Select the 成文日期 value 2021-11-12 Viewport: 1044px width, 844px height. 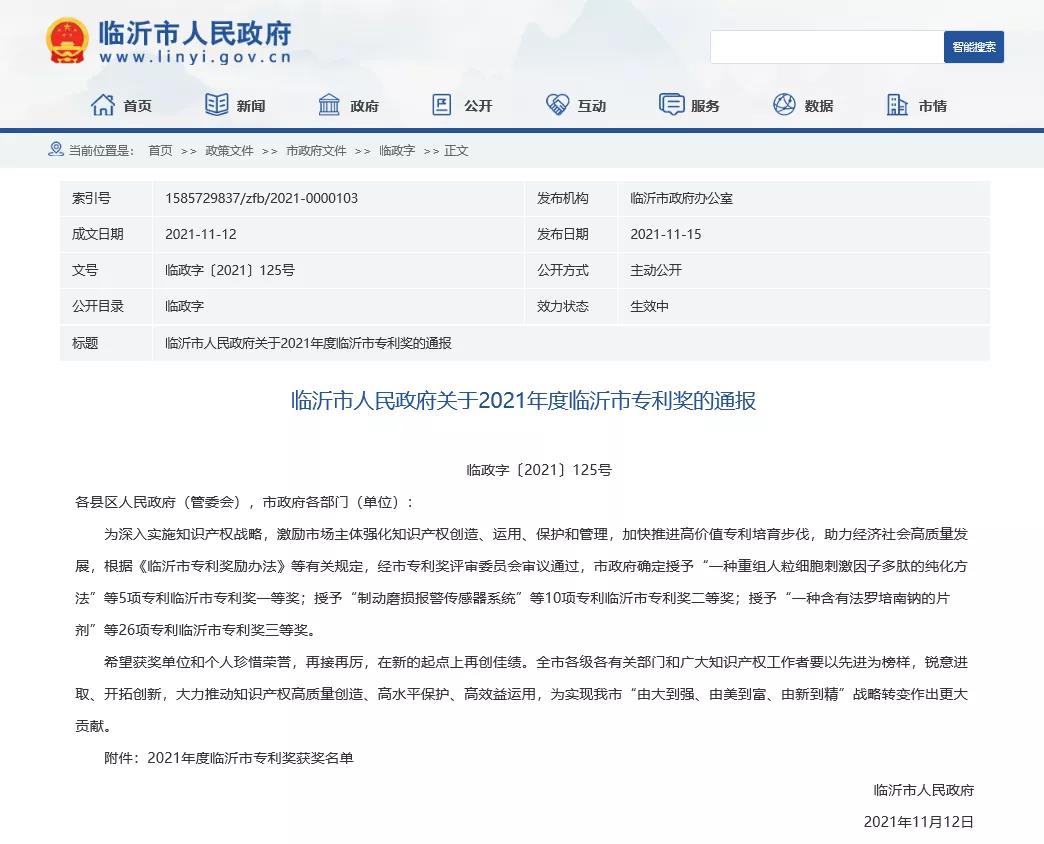(x=200, y=234)
